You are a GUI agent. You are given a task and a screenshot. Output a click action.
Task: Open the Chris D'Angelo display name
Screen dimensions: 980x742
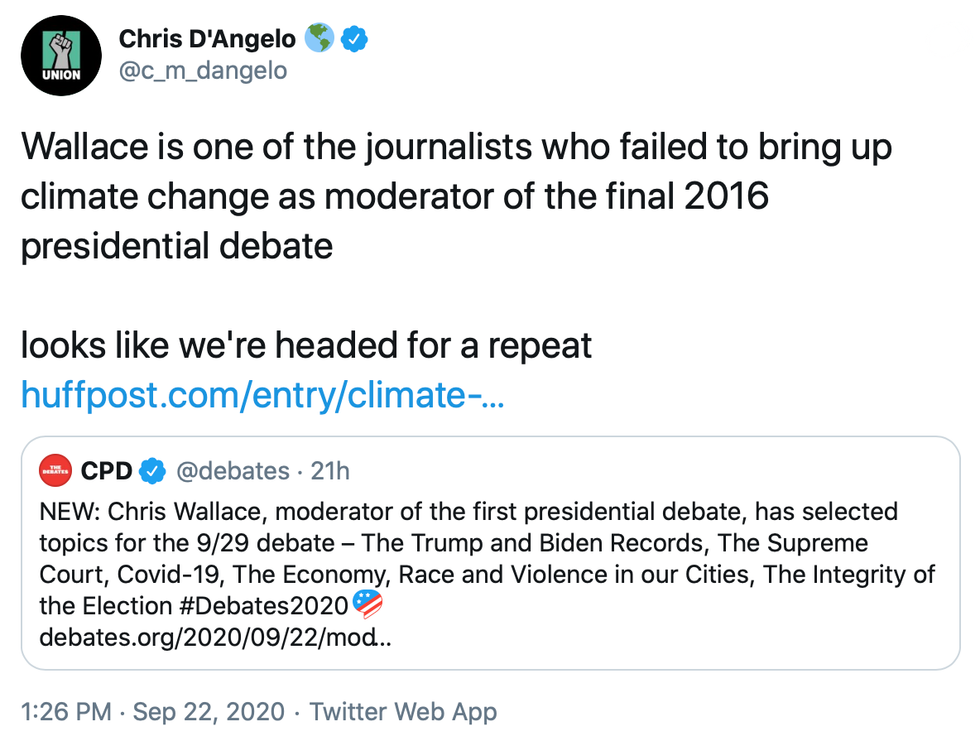[207, 39]
